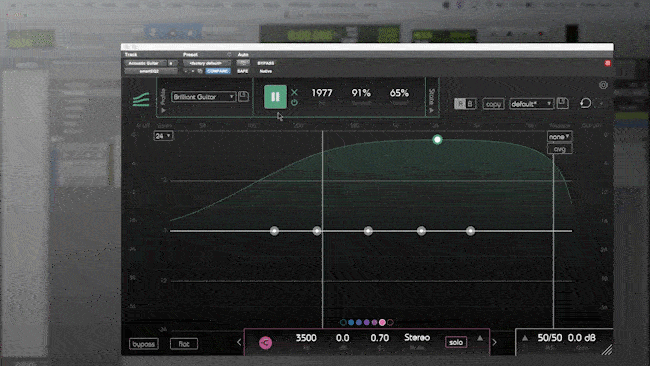
Task: Click the BYPASS button in plugin header
Action: click(266, 63)
